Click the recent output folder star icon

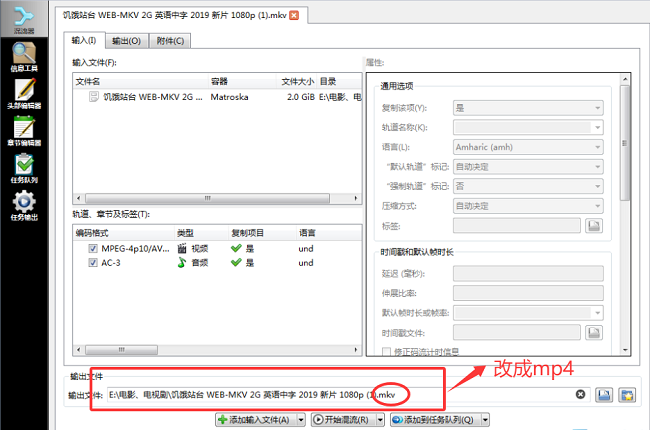click(x=627, y=395)
